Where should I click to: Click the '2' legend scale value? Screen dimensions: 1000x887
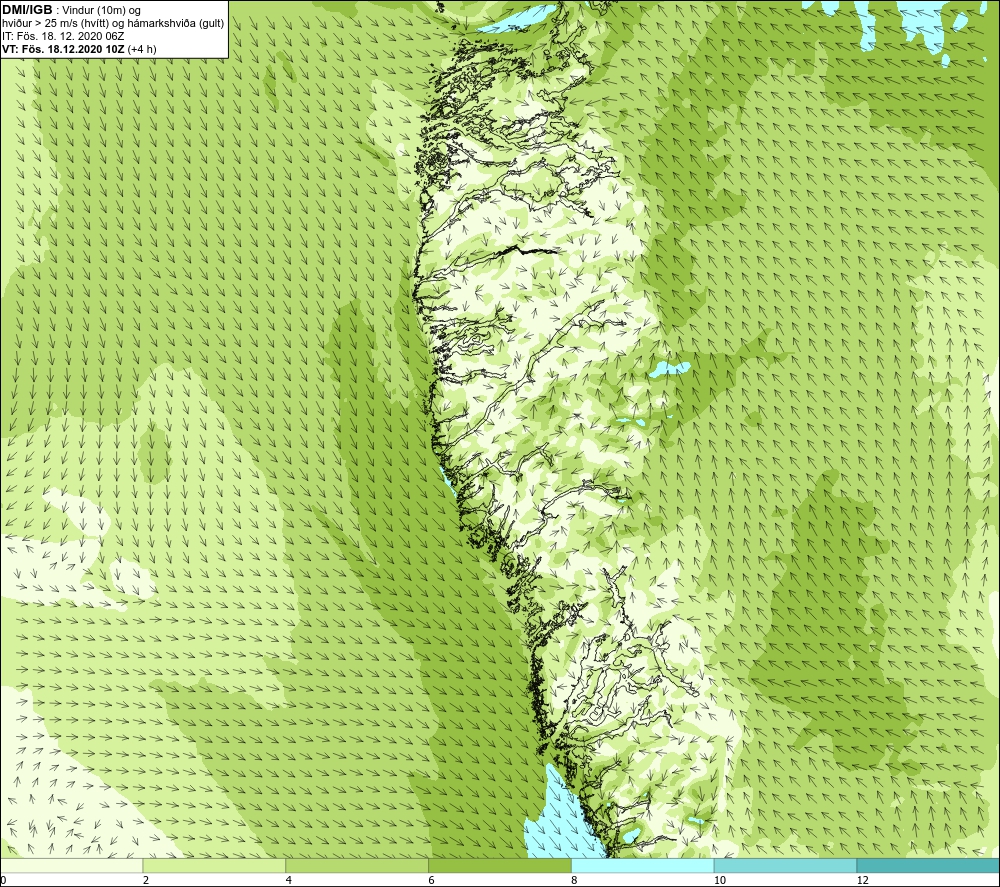pos(146,881)
